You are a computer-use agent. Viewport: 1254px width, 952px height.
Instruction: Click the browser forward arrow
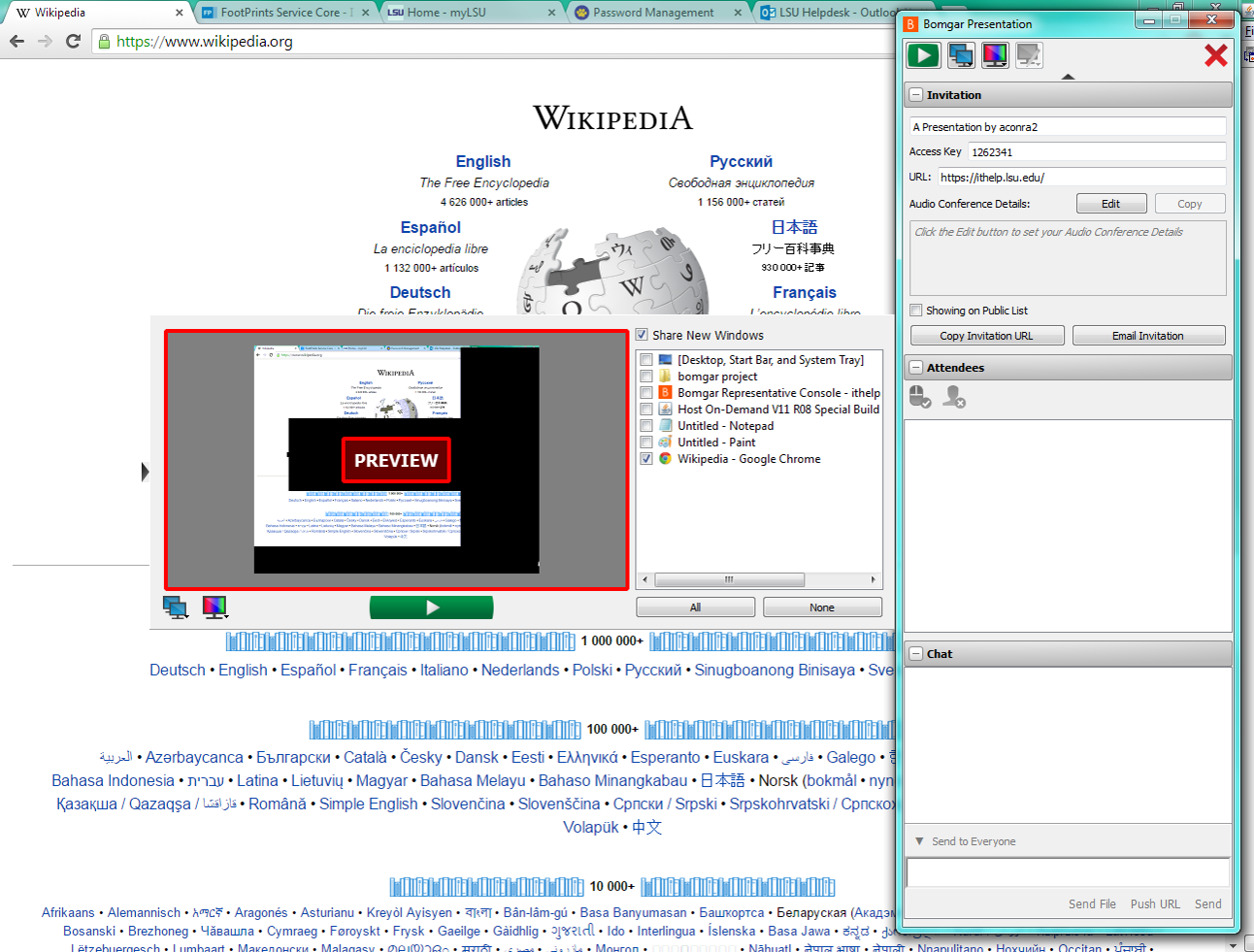(x=45, y=41)
